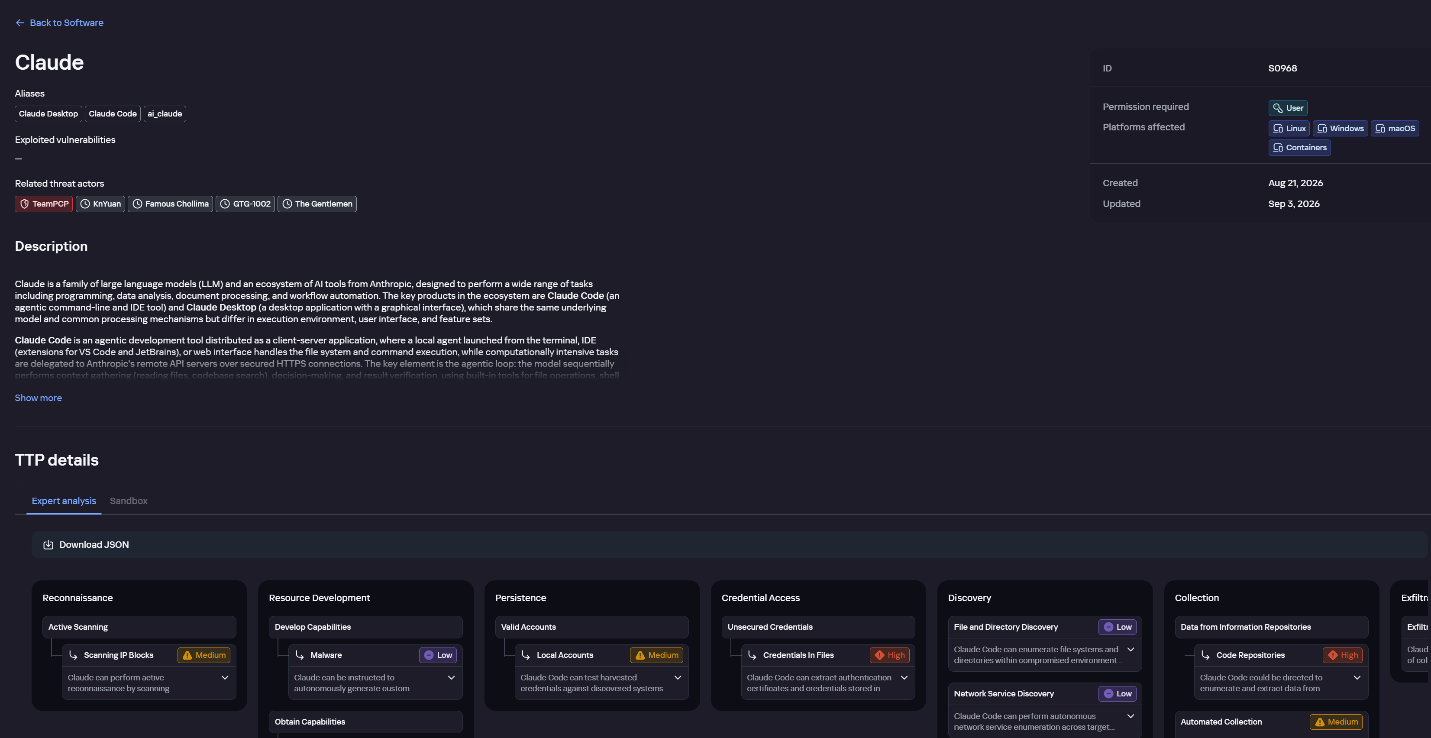Expand Credentials In Files description chevron
1431x738 pixels.
tap(904, 677)
